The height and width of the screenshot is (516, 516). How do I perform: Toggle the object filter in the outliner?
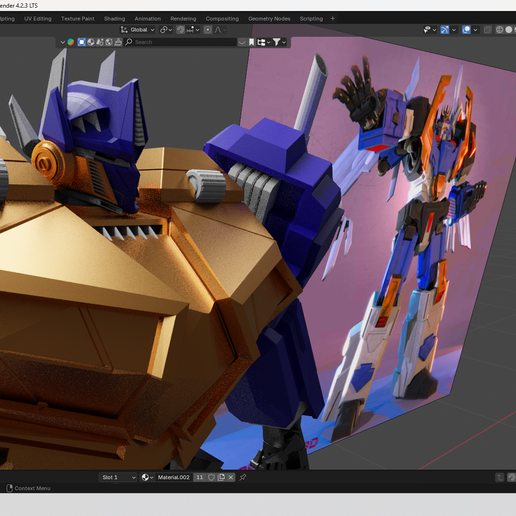[x=82, y=42]
